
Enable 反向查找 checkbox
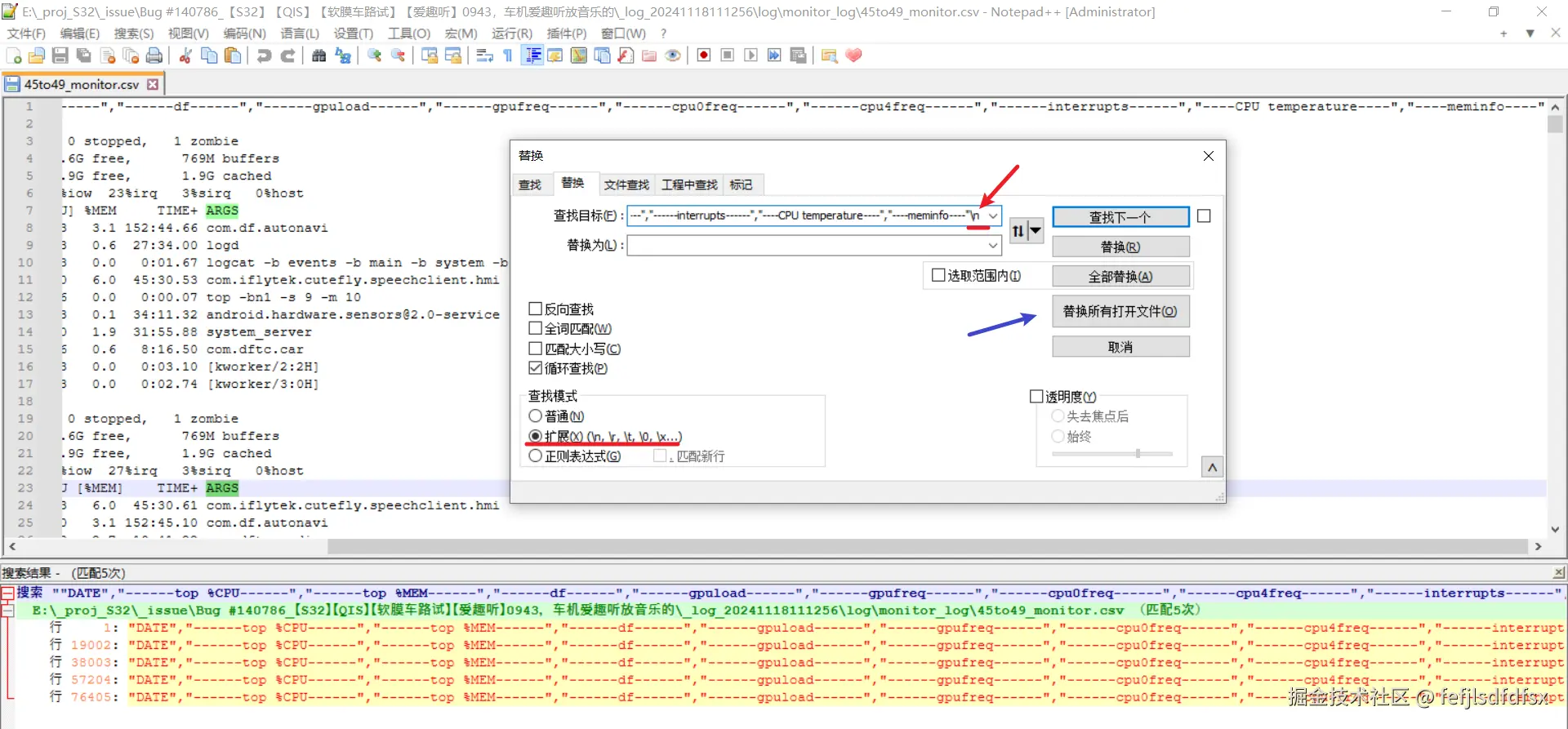(x=536, y=309)
